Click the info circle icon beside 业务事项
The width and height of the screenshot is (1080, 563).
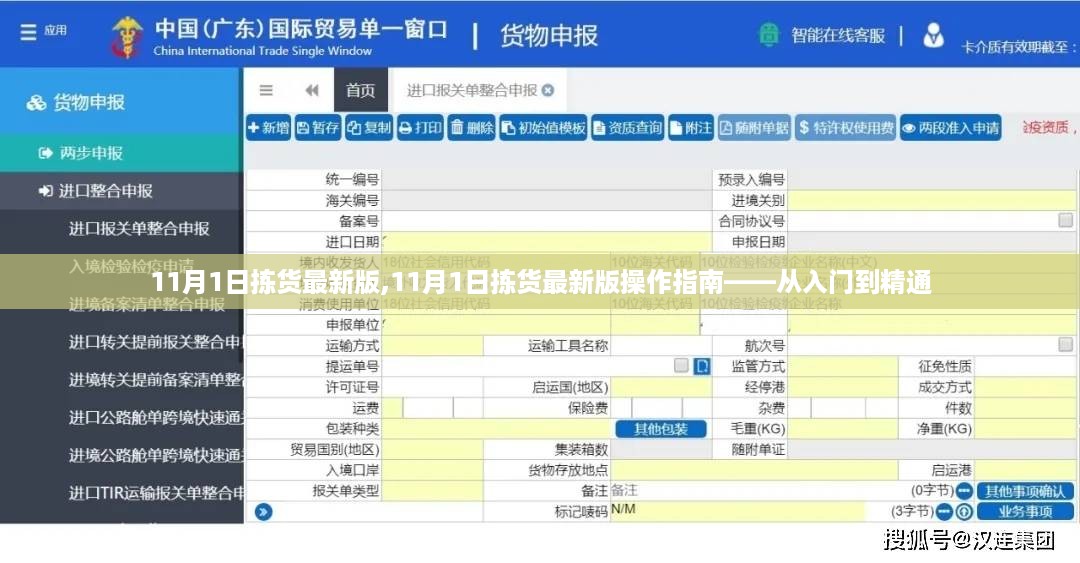tap(964, 511)
